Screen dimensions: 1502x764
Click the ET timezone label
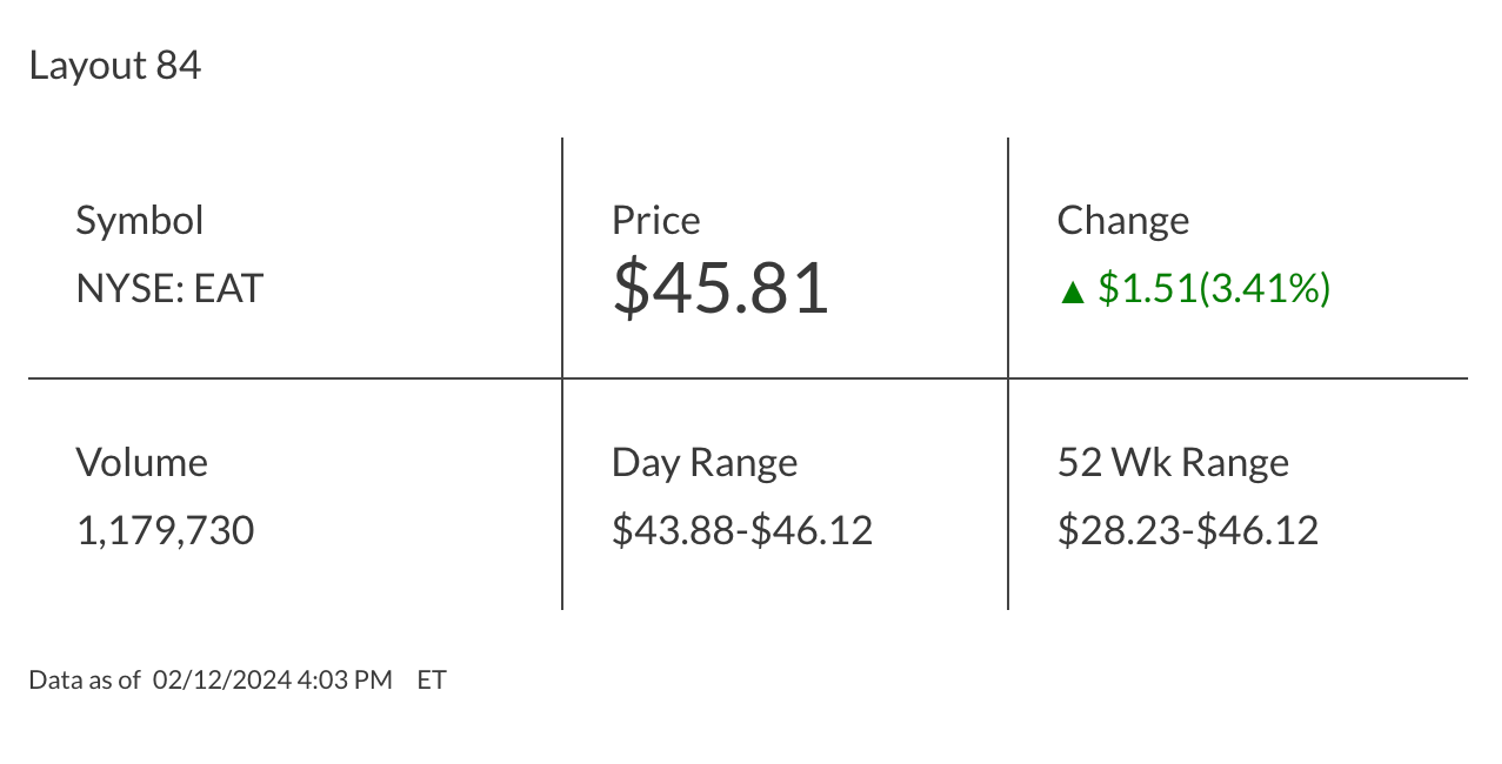point(431,681)
